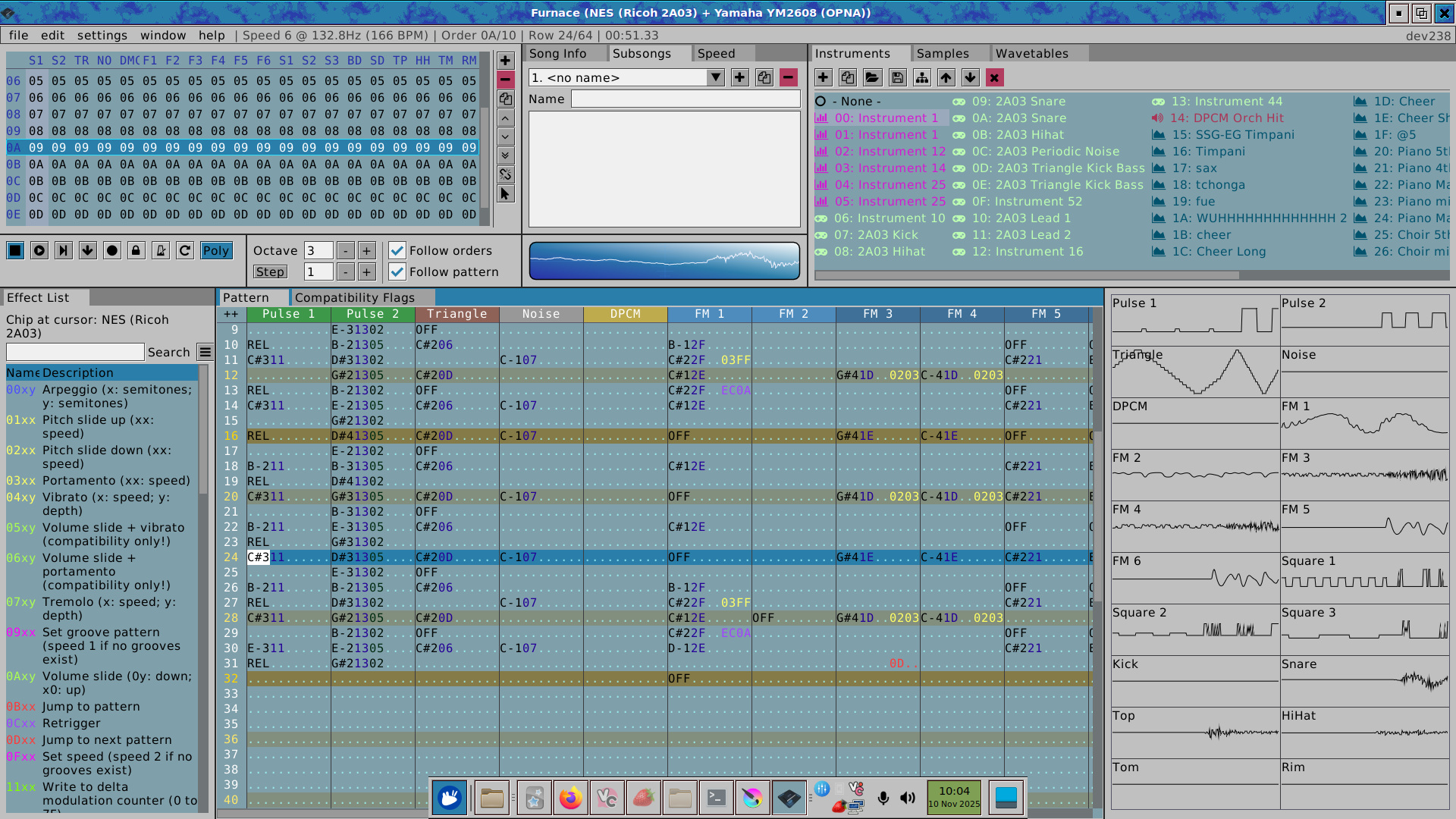Delete the instrument with red X icon

[x=994, y=78]
